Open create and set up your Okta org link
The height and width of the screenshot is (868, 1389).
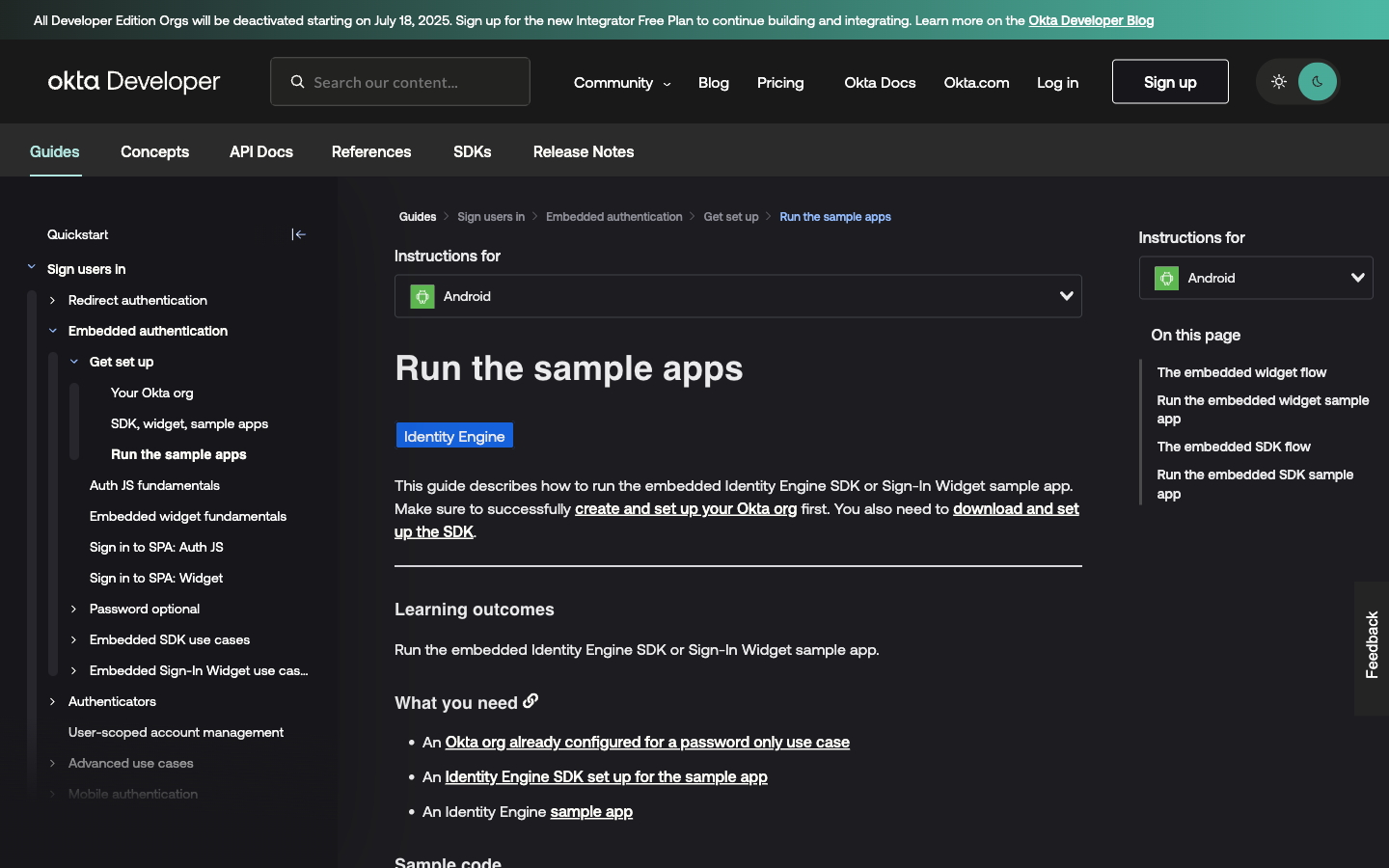point(686,508)
